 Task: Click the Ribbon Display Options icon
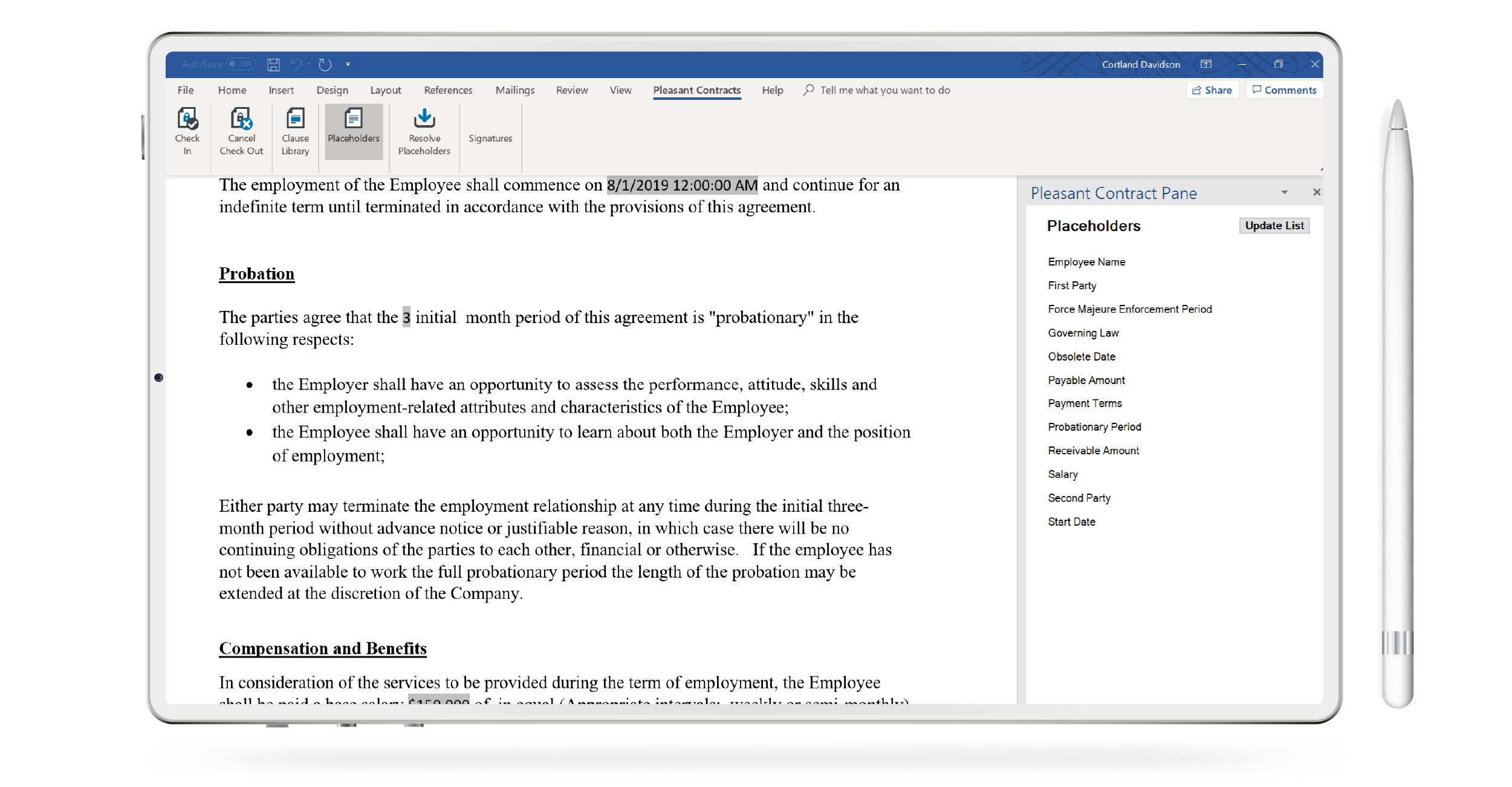(1205, 64)
